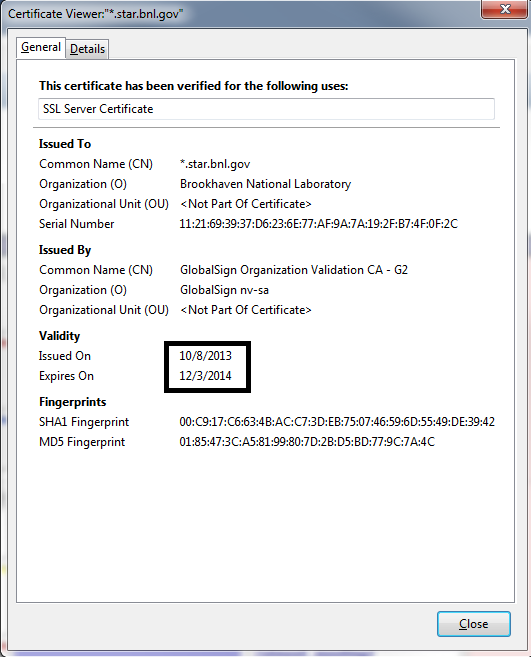Image resolution: width=531 pixels, height=657 pixels.
Task: Click the Fingerprints heading
Action: coord(73,402)
